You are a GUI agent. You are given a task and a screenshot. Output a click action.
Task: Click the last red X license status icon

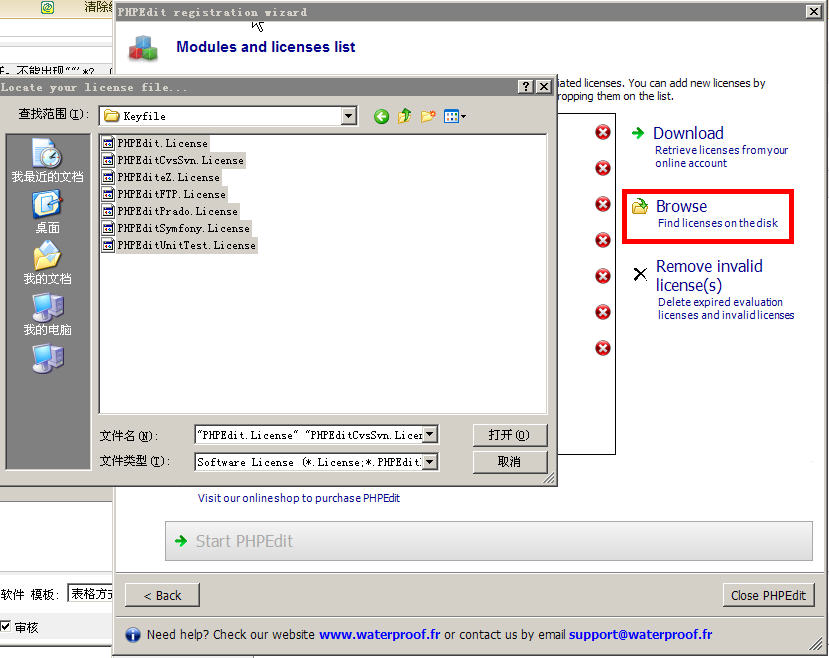[603, 348]
